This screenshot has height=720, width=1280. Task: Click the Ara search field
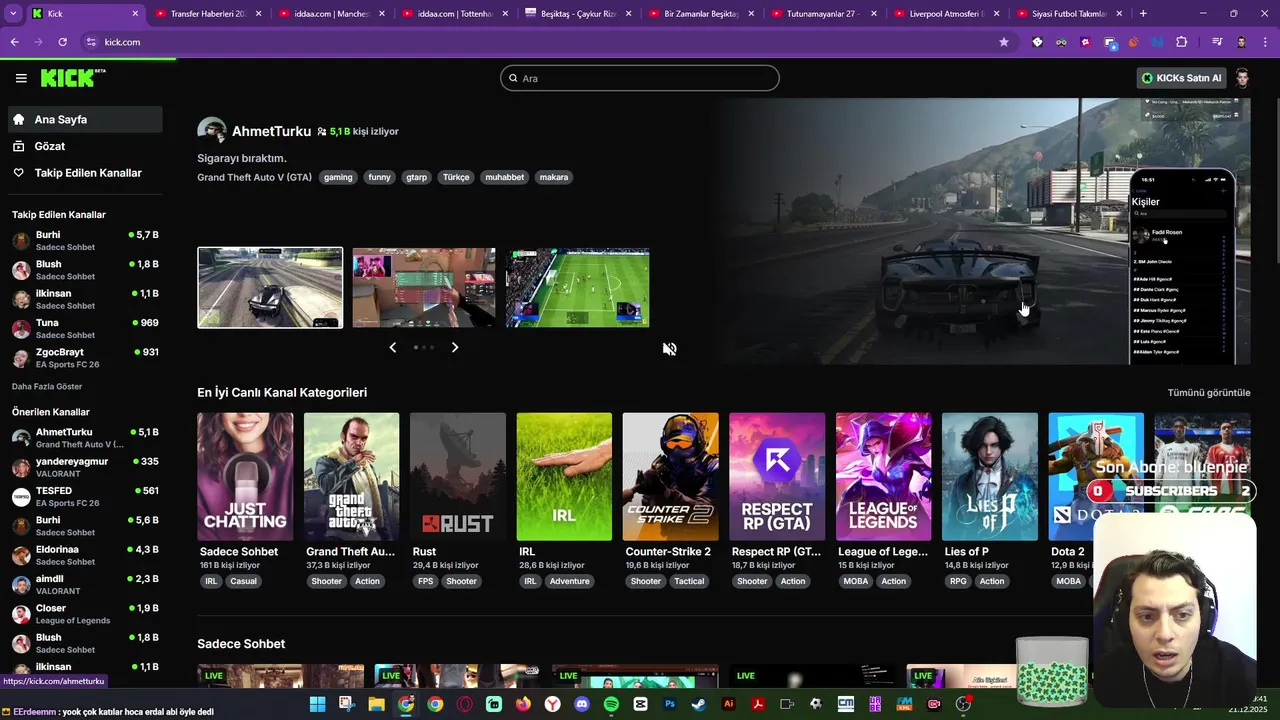coord(640,78)
